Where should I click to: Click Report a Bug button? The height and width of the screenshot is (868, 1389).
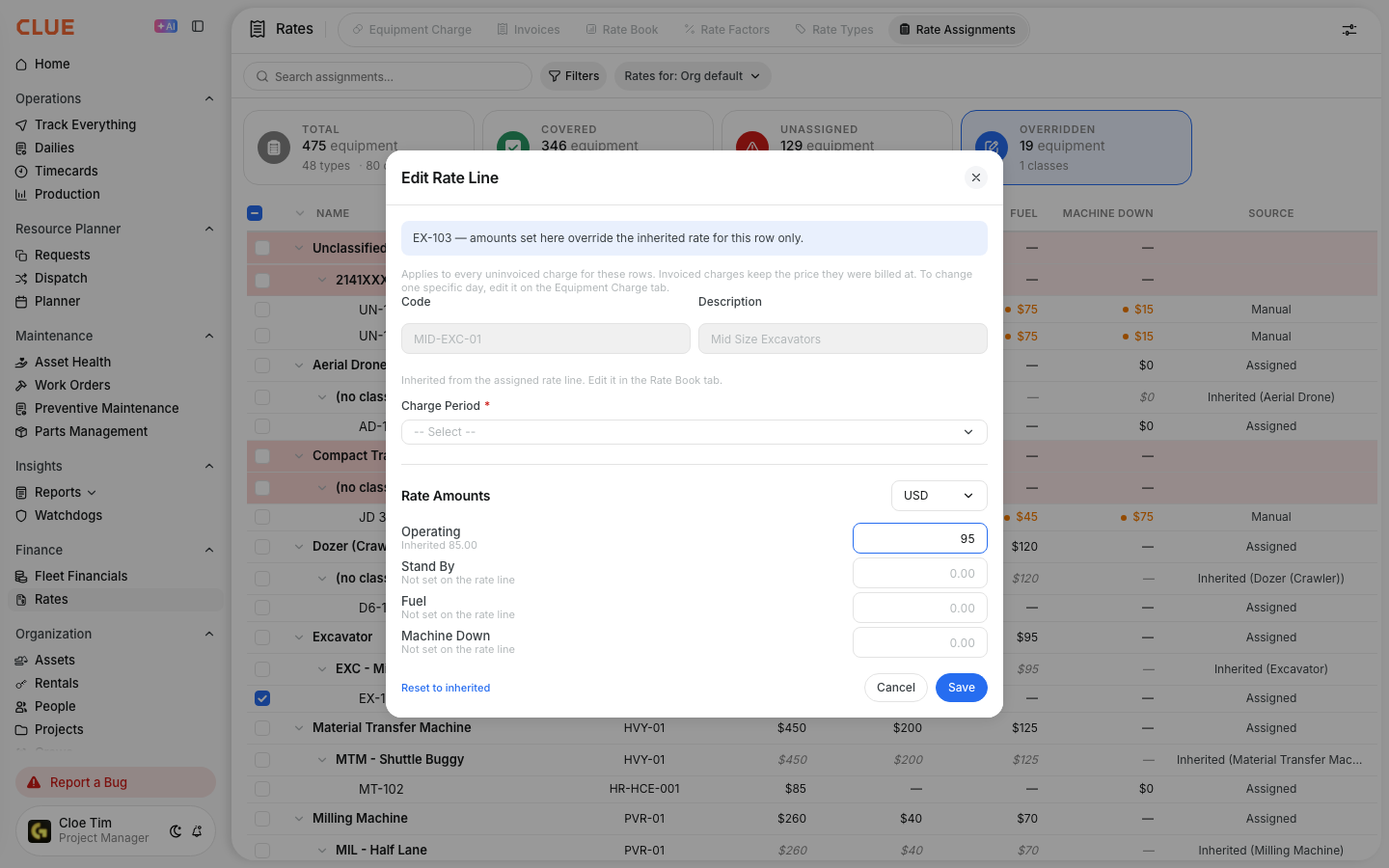point(116,782)
